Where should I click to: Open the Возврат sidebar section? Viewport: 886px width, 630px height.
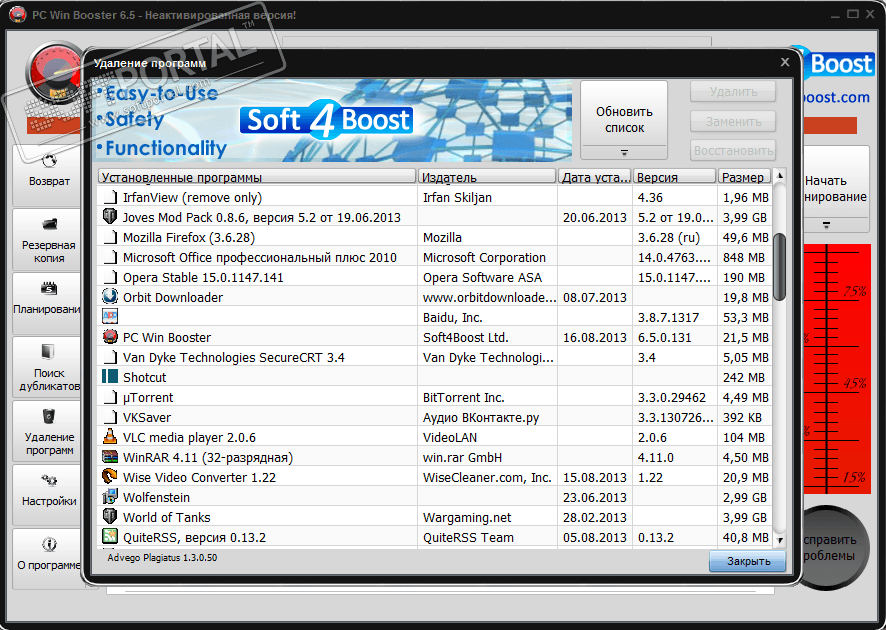(x=49, y=175)
